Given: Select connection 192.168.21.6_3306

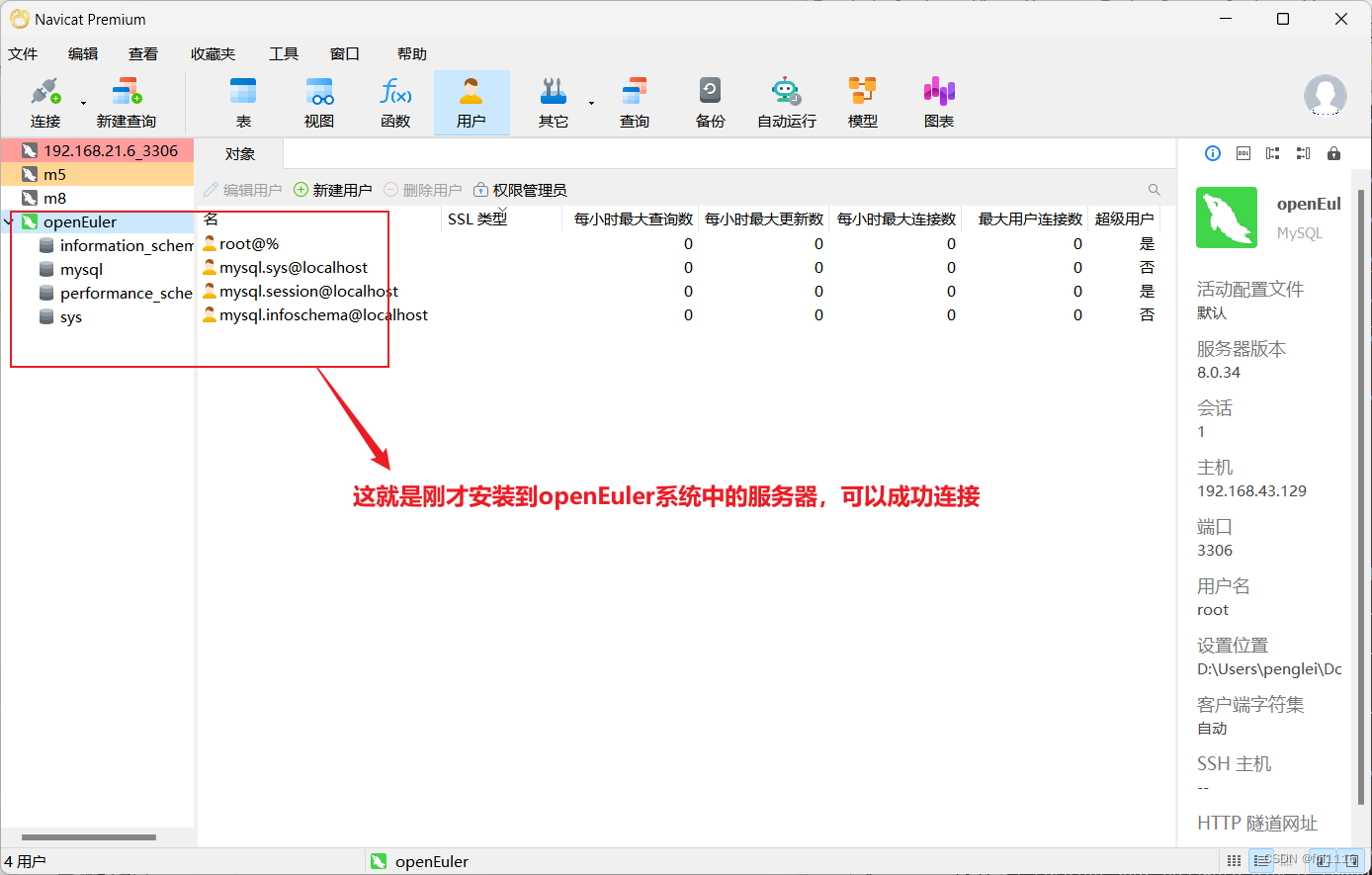Looking at the screenshot, I should (98, 150).
